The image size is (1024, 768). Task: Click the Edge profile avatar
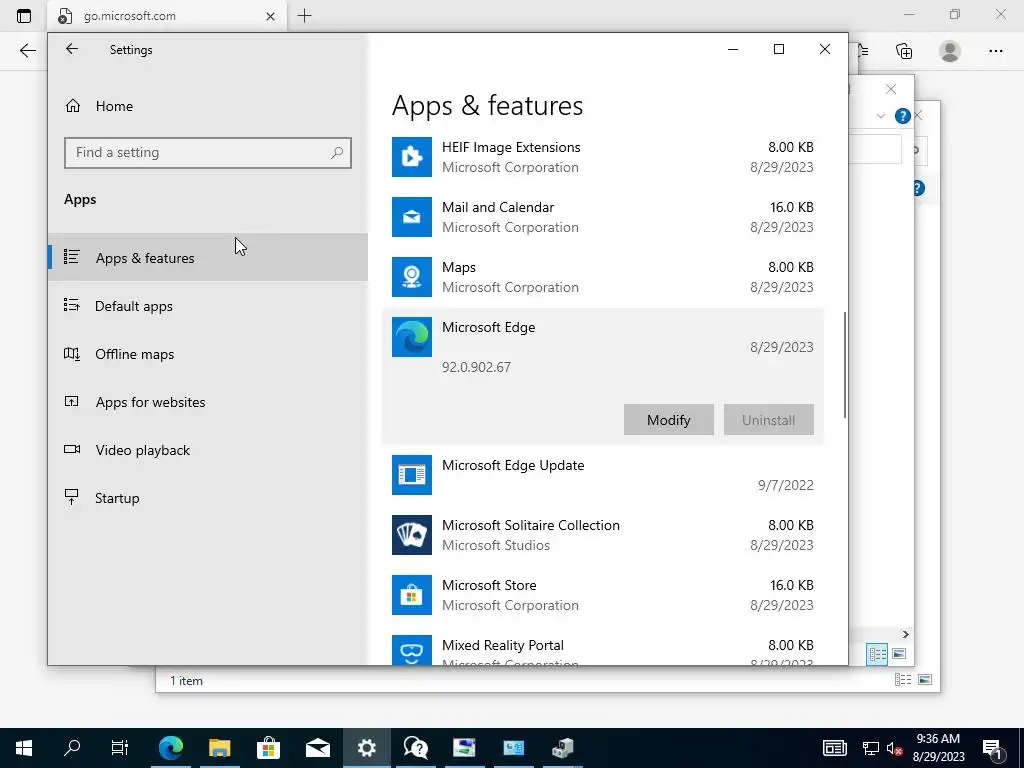pyautogui.click(x=950, y=51)
